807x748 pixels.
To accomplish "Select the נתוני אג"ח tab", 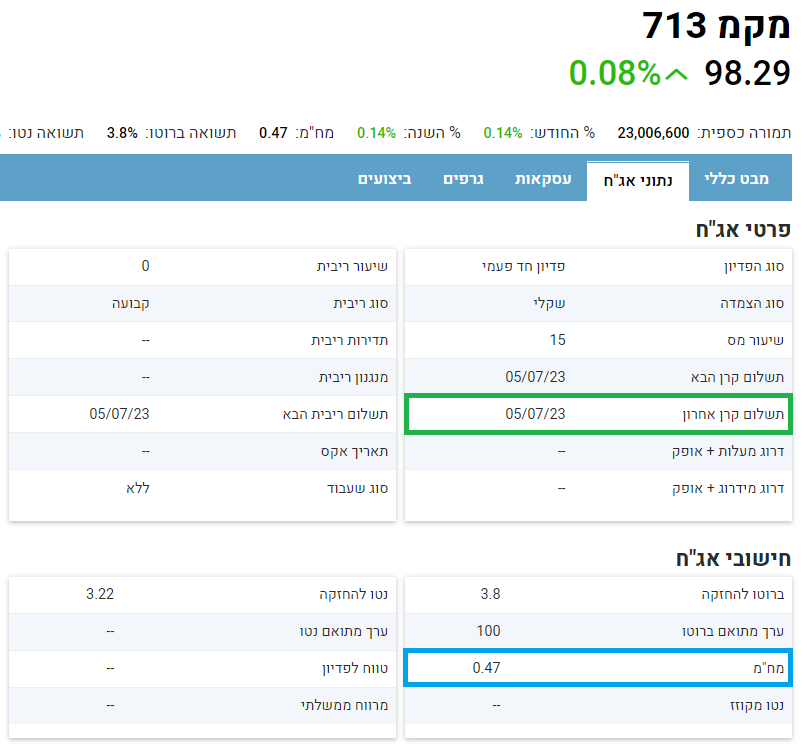I will 638,180.
